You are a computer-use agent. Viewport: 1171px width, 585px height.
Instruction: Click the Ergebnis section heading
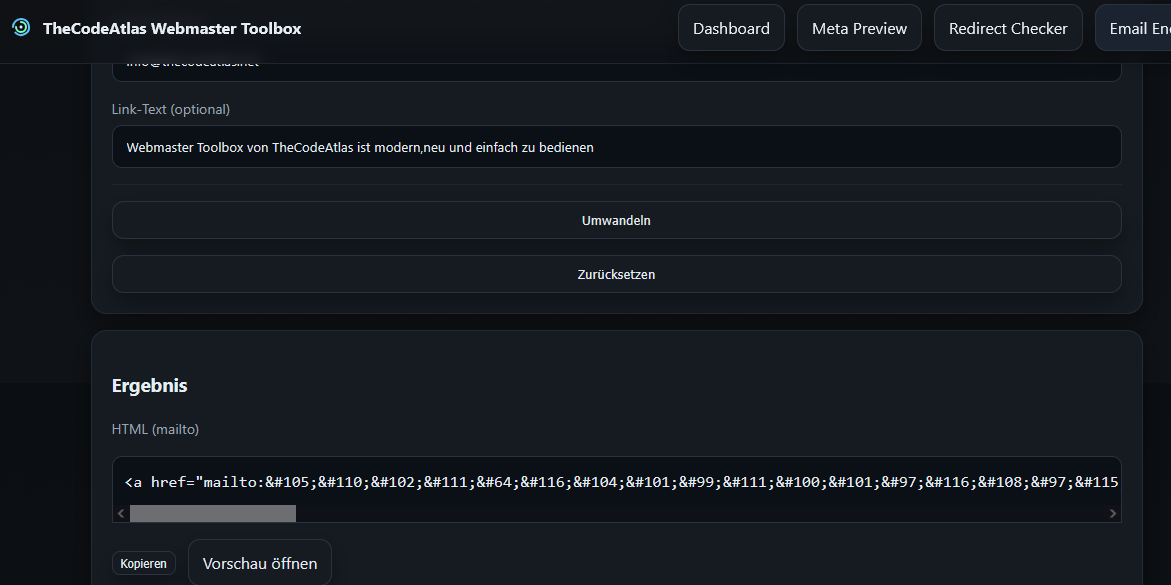click(x=149, y=385)
